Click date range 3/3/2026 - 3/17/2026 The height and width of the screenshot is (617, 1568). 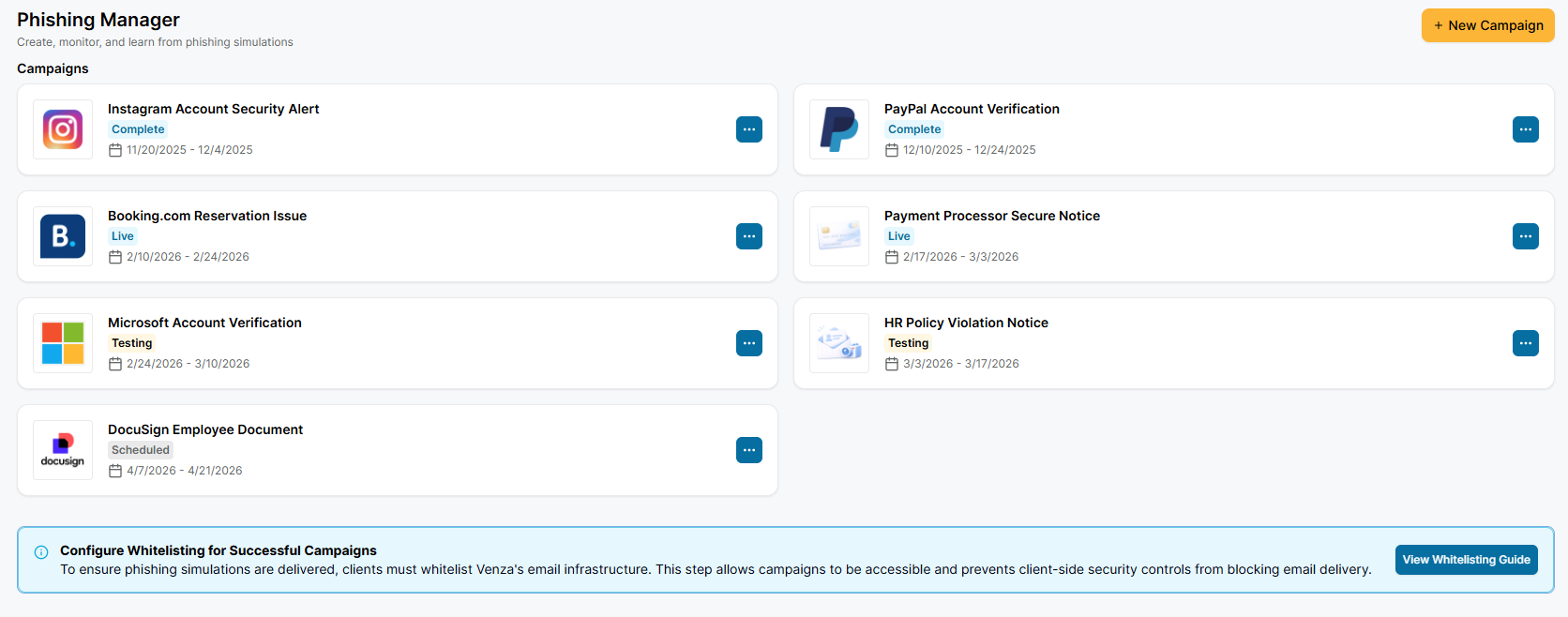click(x=960, y=364)
